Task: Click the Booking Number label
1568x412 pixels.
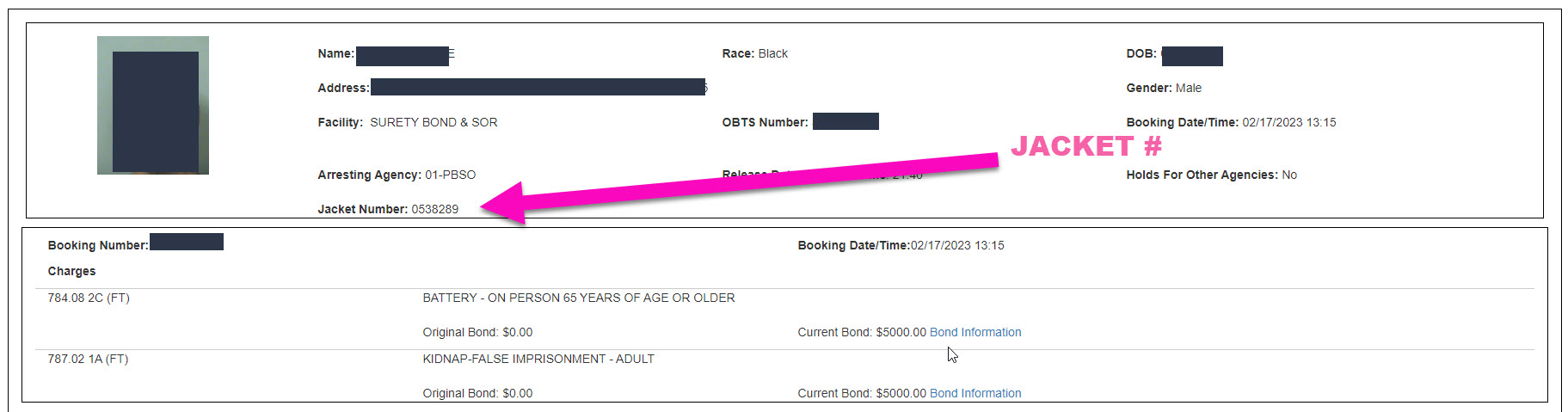Action: click(98, 245)
